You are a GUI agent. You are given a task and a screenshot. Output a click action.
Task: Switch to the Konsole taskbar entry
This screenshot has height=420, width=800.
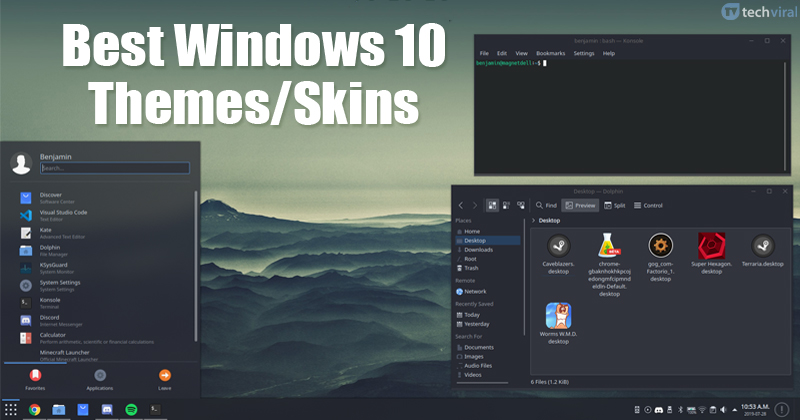tap(155, 409)
